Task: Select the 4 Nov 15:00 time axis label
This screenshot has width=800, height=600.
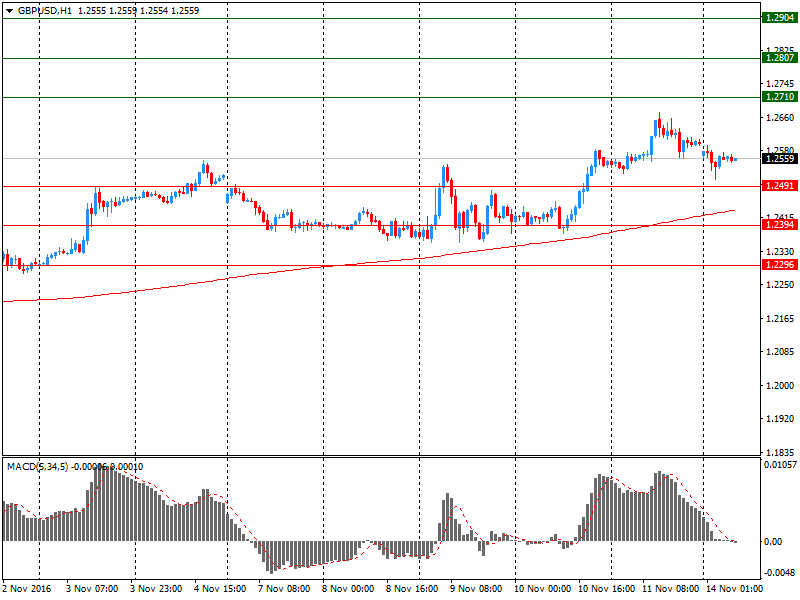Action: pos(220,589)
